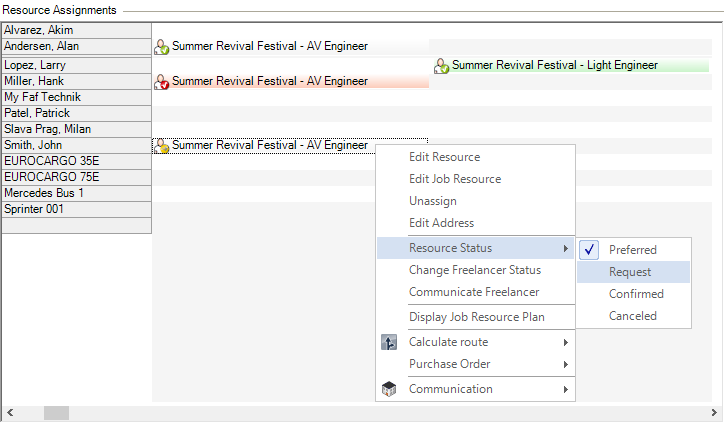Viewport: 724px width, 423px height.
Task: Set resource status to Canceled
Action: click(x=632, y=316)
